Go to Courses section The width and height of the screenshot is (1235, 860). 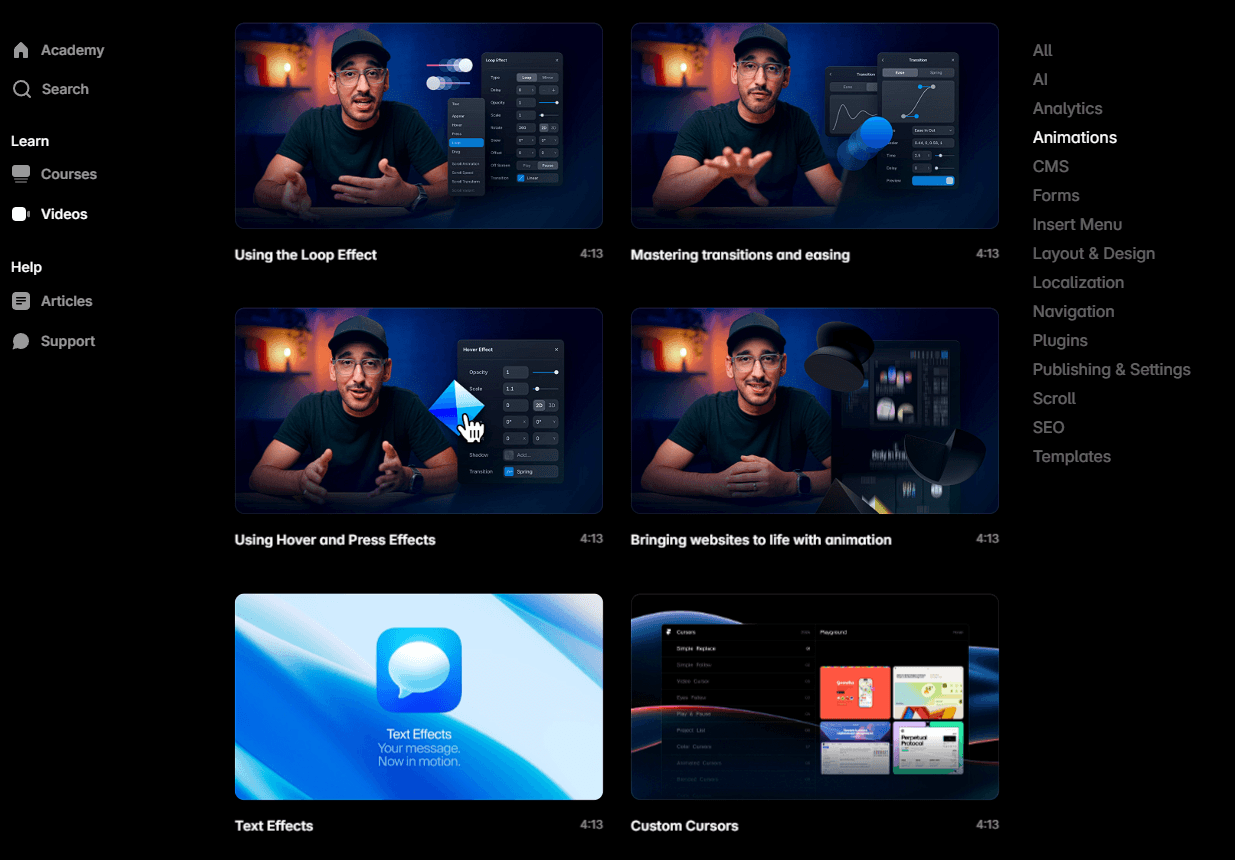coord(69,174)
